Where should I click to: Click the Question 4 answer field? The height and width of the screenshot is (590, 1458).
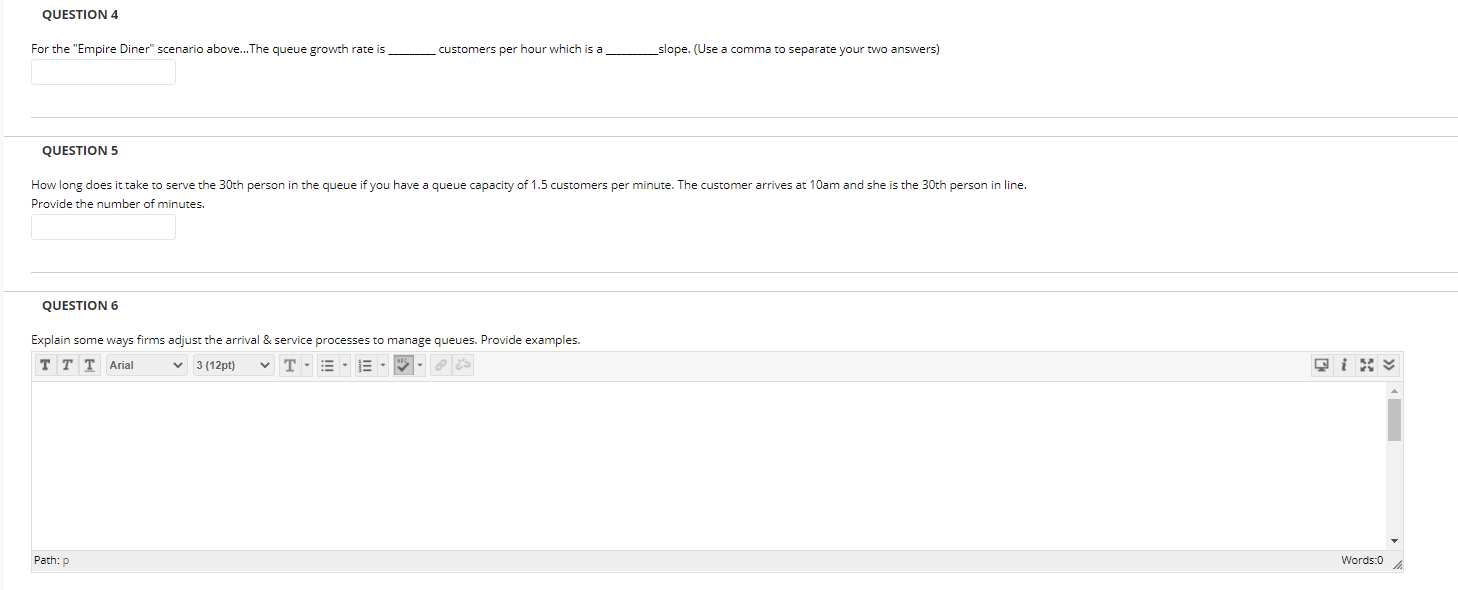(x=103, y=72)
